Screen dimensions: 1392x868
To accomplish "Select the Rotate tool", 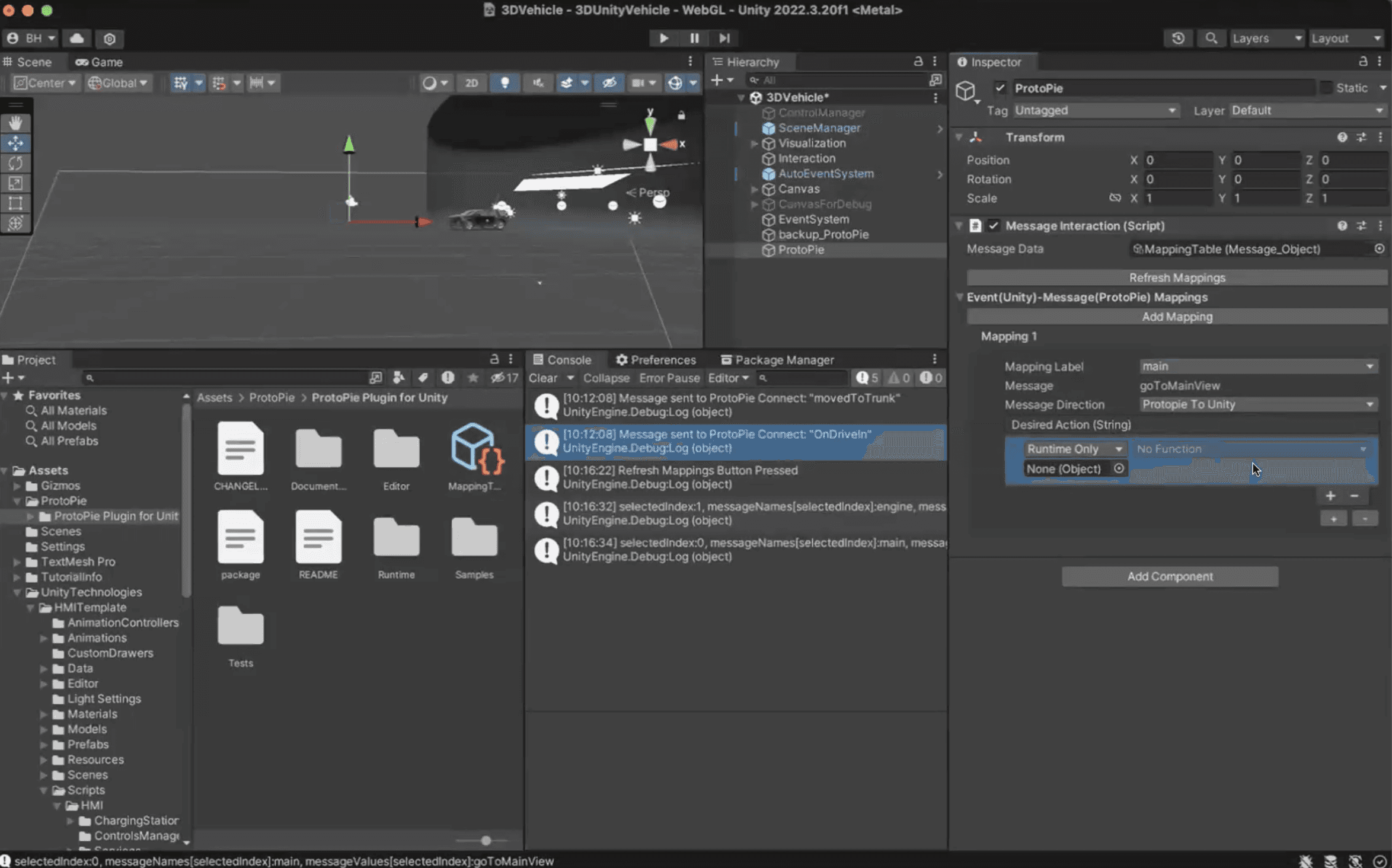I will point(16,163).
